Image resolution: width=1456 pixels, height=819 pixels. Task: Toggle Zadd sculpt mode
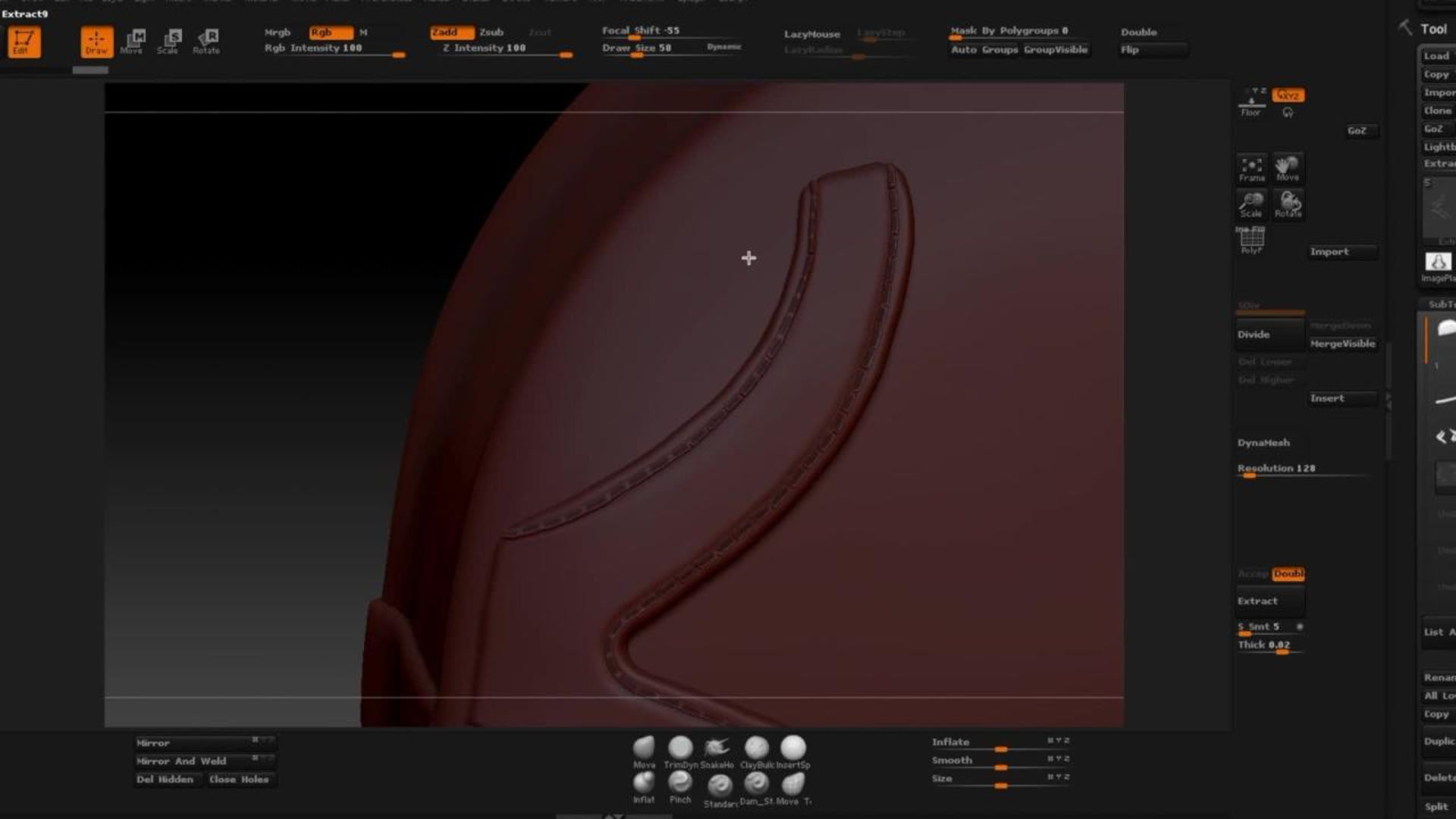tap(450, 32)
